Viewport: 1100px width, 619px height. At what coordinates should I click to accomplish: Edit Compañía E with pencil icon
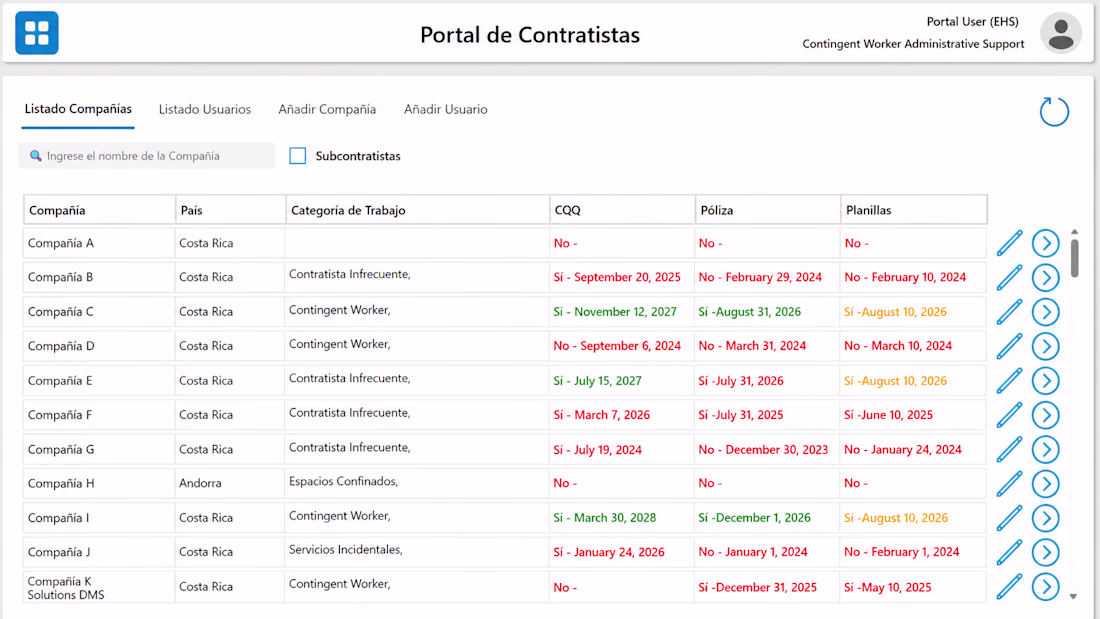1009,381
